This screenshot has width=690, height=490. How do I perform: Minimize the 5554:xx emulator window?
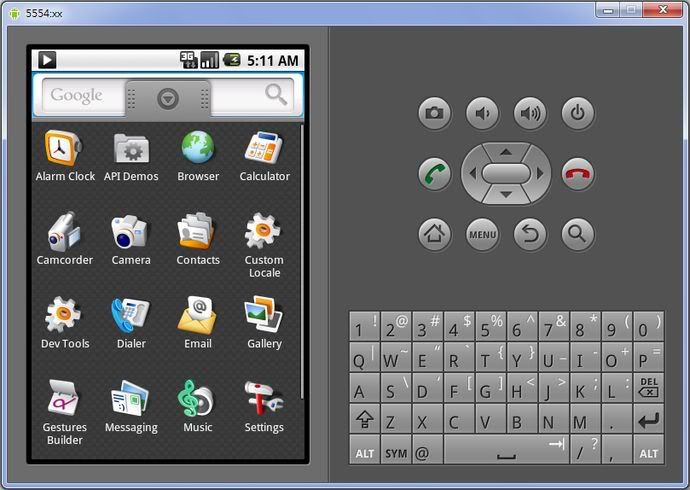tap(609, 10)
